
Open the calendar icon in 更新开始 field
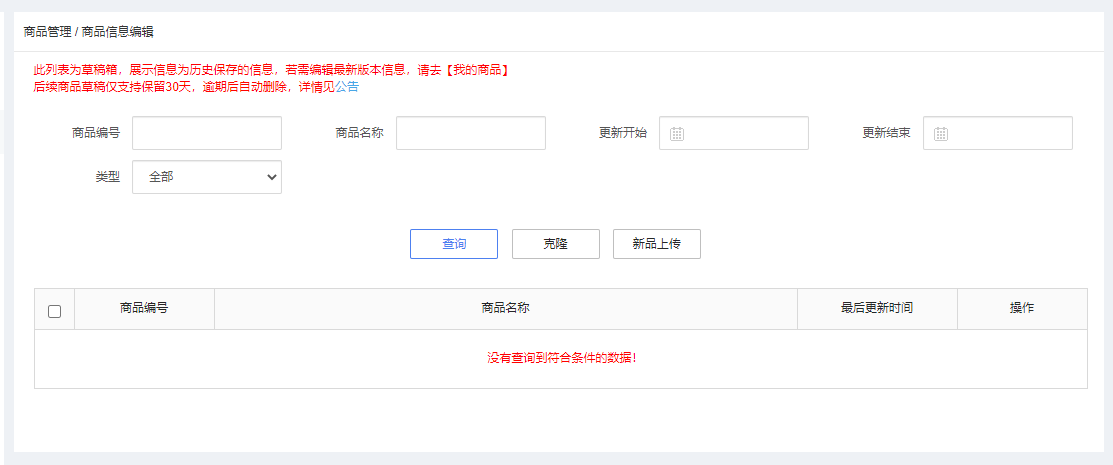point(677,134)
